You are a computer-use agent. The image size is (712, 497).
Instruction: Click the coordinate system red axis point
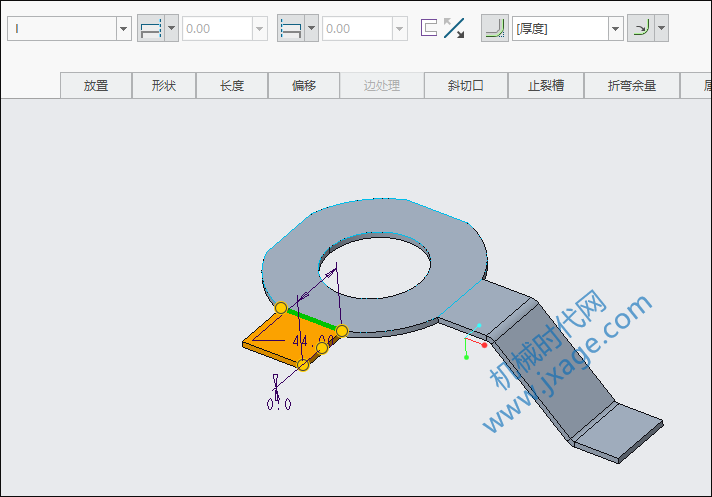(485, 345)
